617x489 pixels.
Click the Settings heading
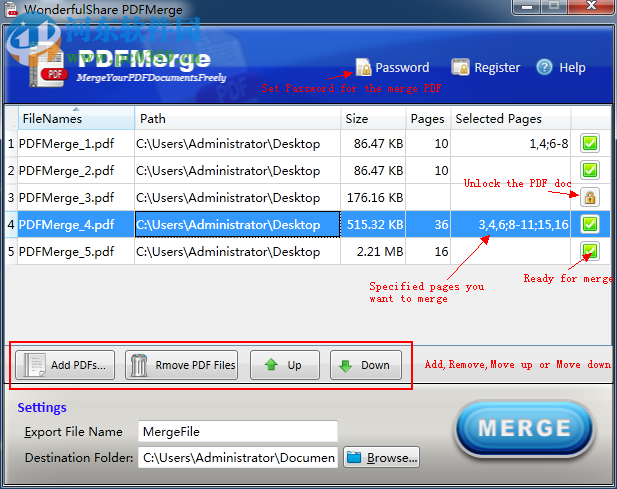click(x=42, y=408)
